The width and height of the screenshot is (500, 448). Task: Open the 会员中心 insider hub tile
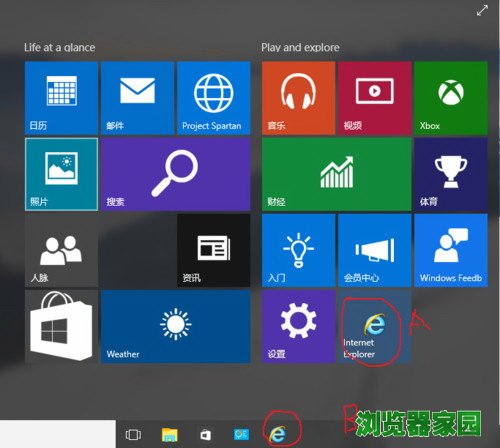[375, 250]
